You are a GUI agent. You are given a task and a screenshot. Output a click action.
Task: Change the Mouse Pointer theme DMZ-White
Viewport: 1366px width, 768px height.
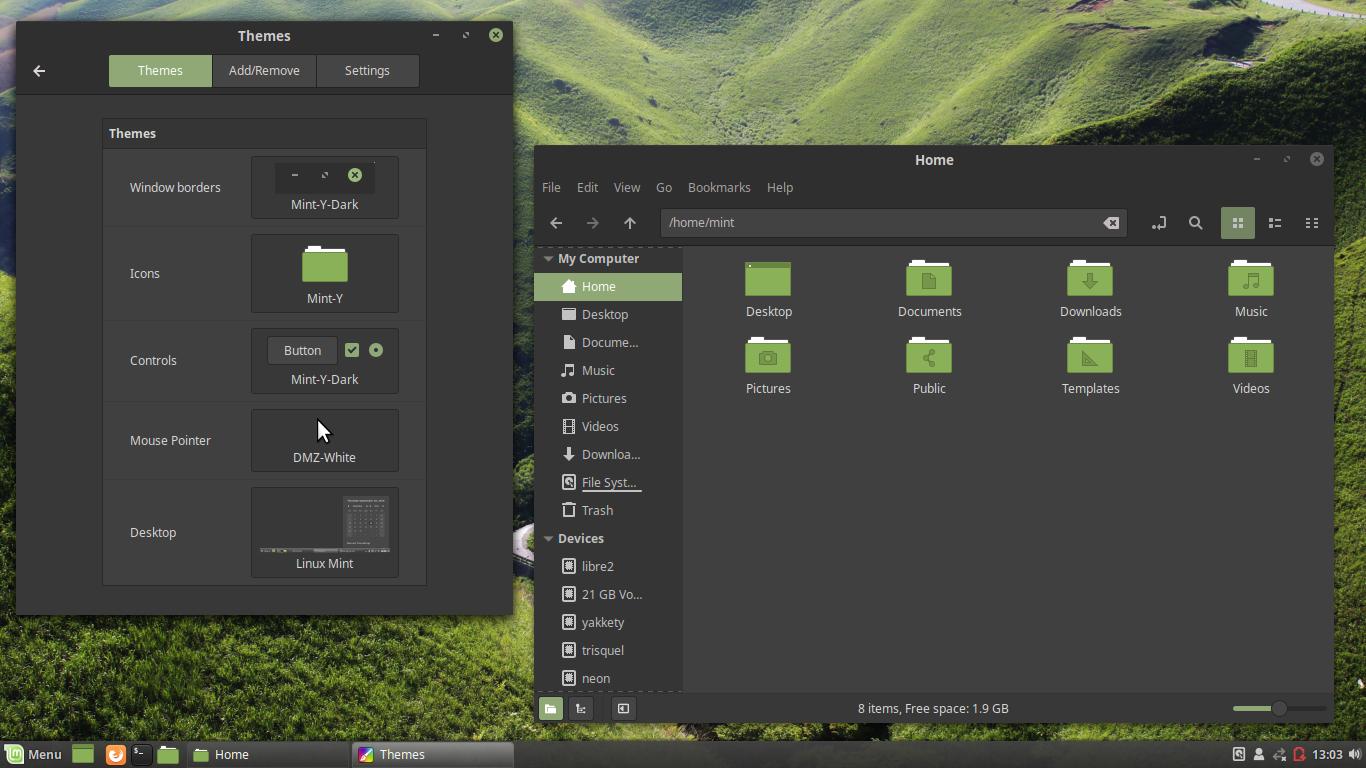(x=325, y=441)
